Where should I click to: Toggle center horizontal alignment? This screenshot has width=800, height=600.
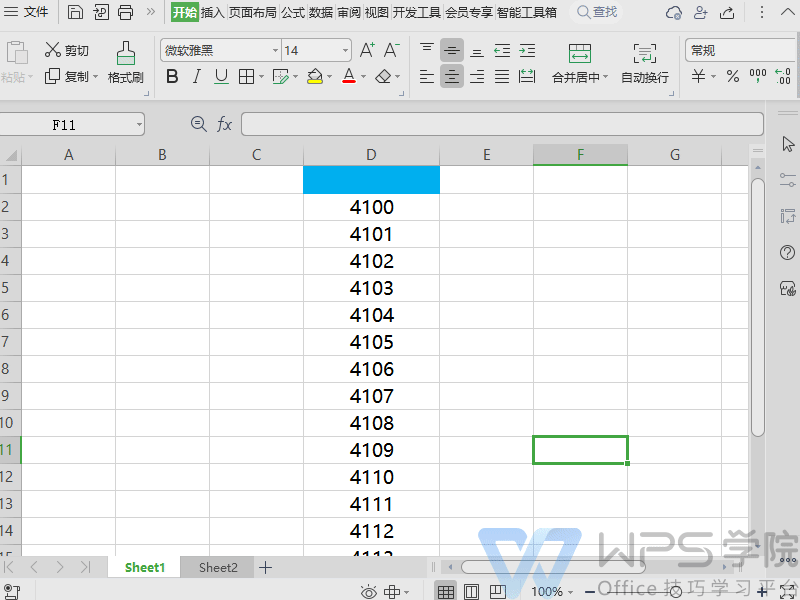coord(452,77)
